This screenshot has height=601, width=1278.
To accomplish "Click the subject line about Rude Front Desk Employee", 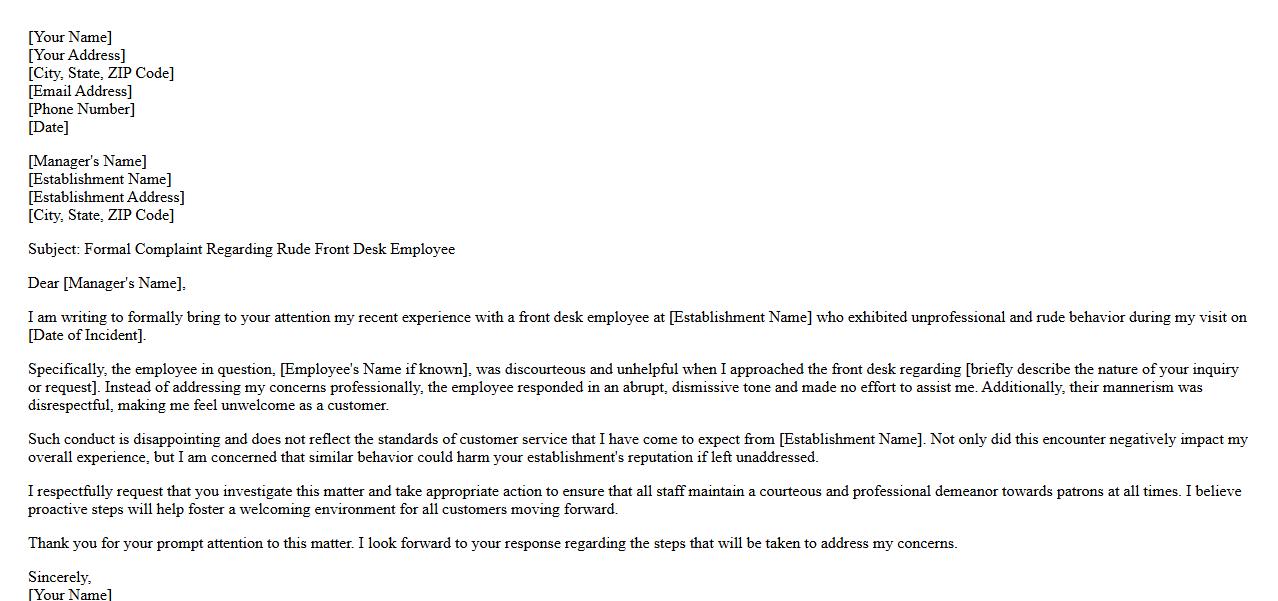I will click(x=241, y=249).
